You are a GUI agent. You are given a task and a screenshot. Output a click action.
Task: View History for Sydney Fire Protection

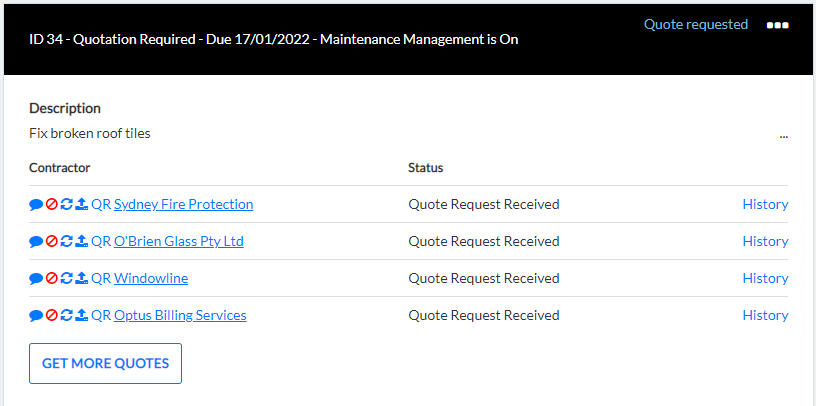765,205
